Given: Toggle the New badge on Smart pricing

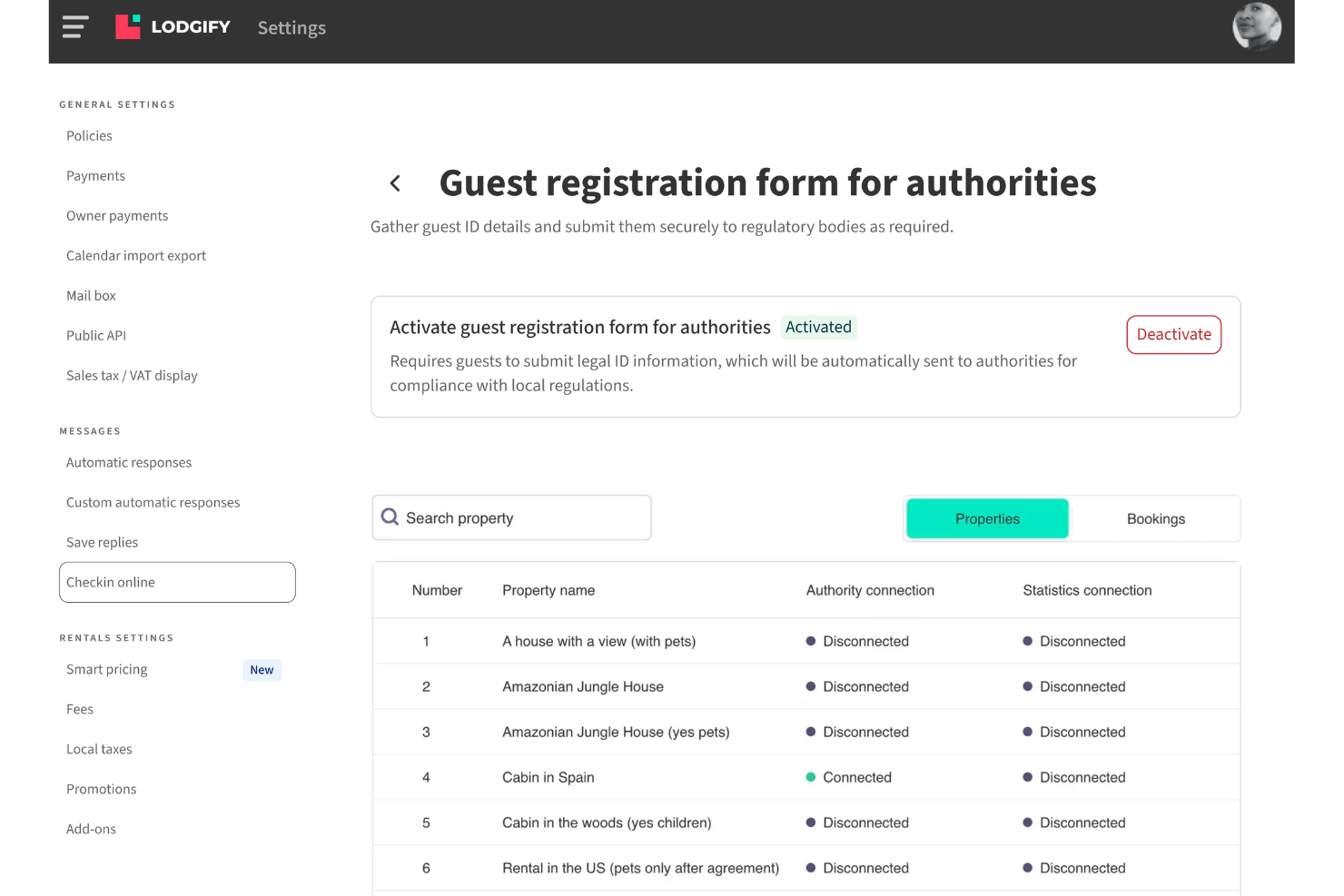Looking at the screenshot, I should (262, 670).
